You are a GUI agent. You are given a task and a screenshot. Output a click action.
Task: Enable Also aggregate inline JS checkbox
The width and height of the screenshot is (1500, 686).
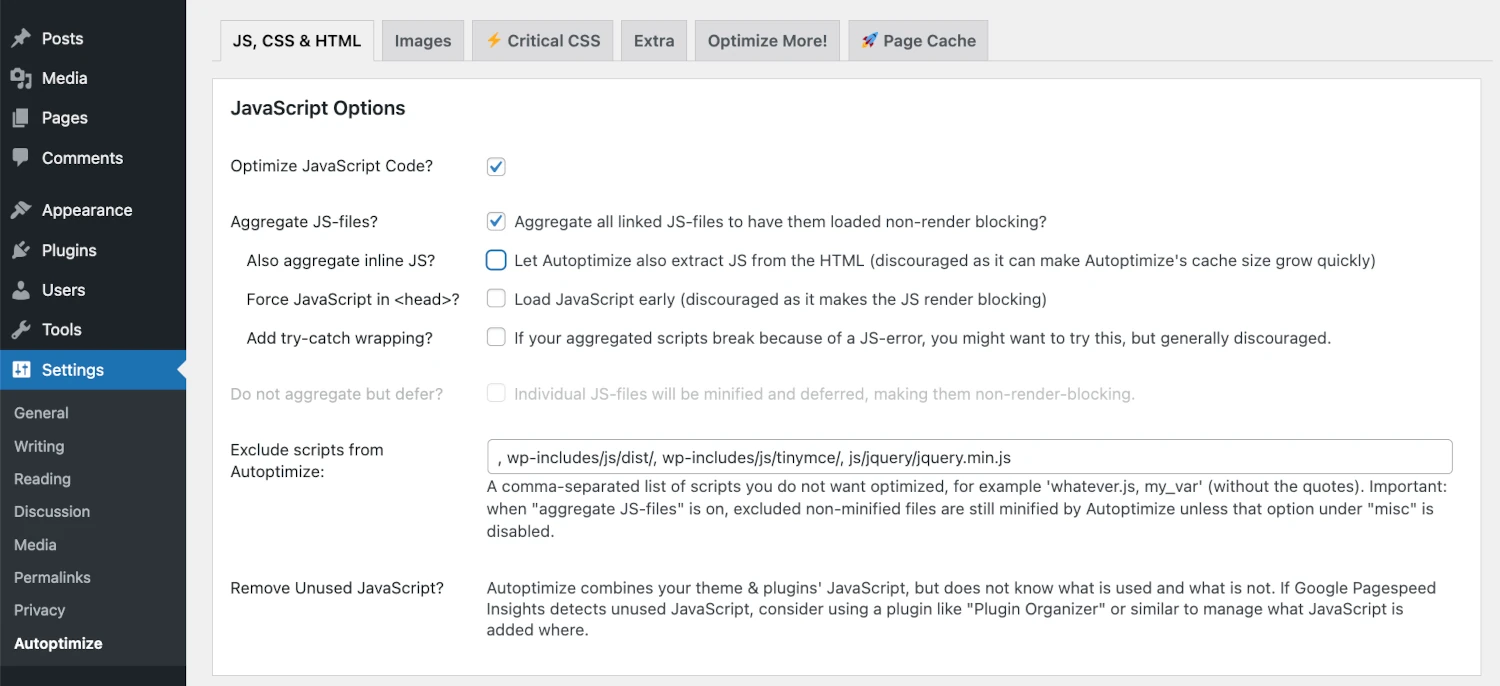tap(496, 260)
